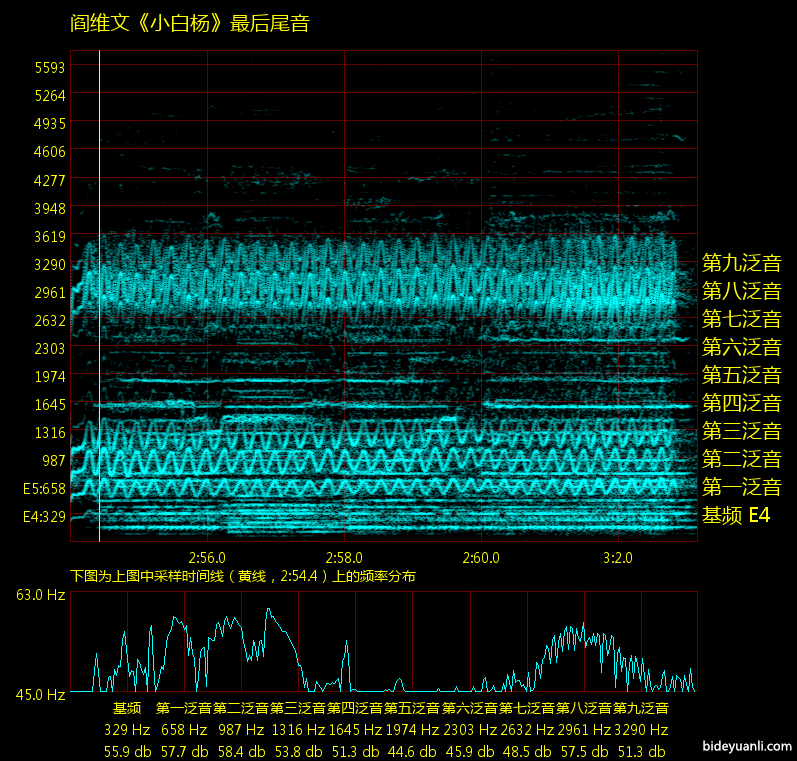797x761 pixels.
Task: Select the 基频 E4 label right of spectrogram
Action: pyautogui.click(x=736, y=515)
